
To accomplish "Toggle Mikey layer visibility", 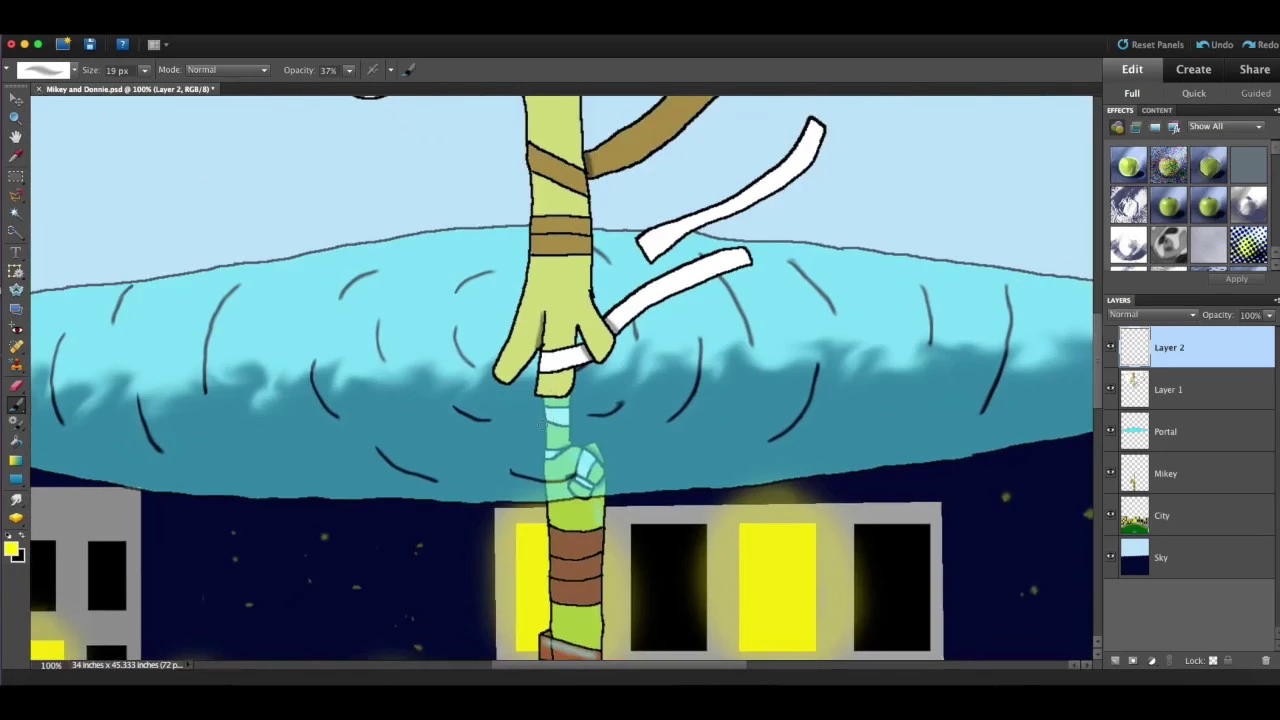I will tap(1110, 473).
